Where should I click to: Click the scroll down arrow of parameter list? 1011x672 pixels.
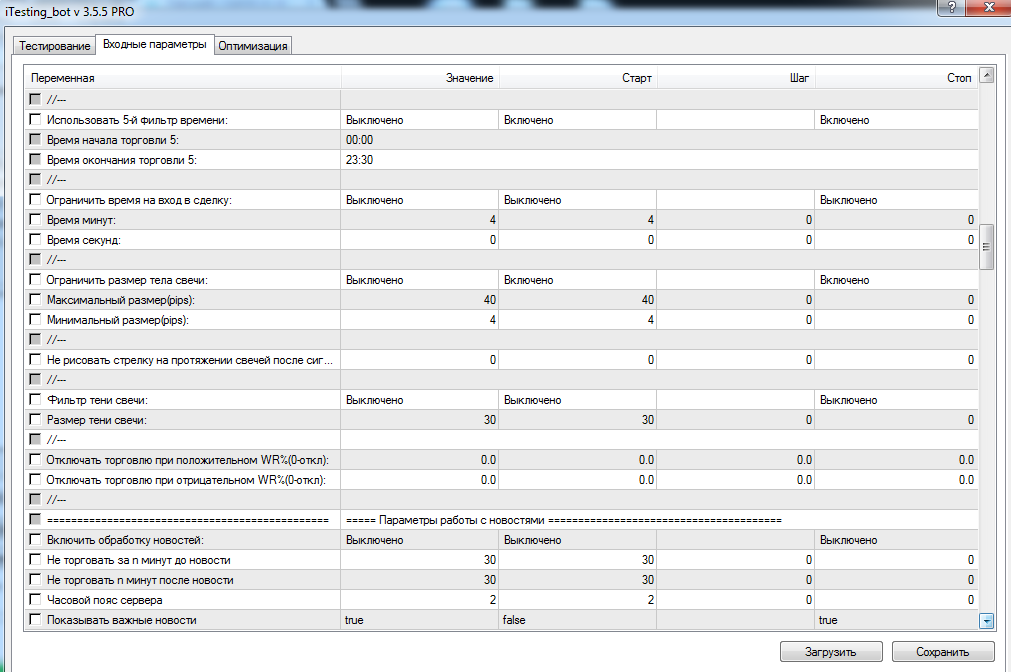[x=986, y=621]
